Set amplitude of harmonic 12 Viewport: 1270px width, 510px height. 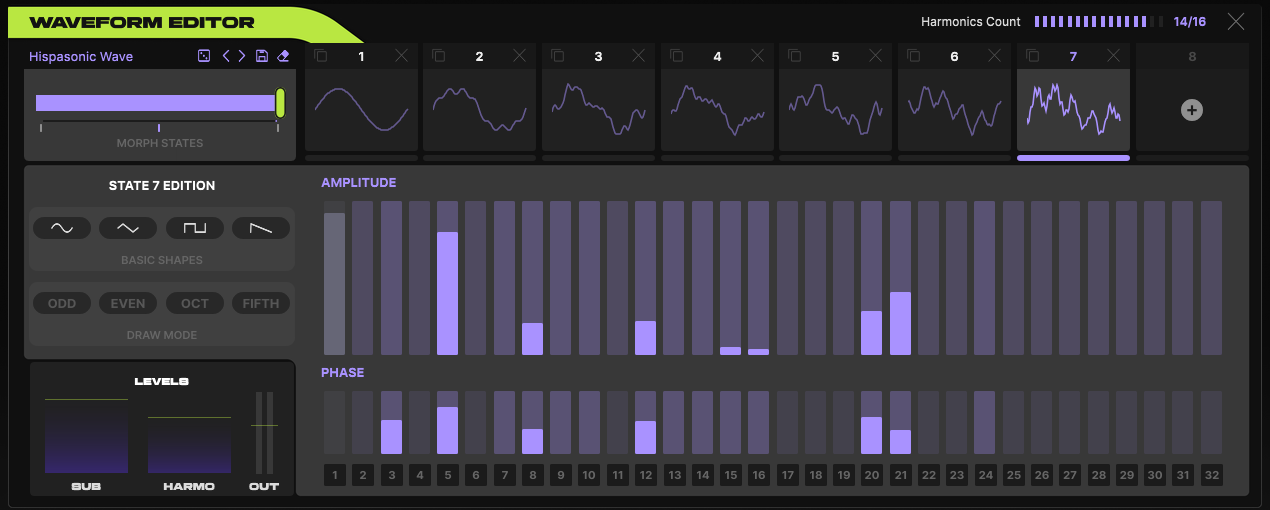[x=645, y=278]
